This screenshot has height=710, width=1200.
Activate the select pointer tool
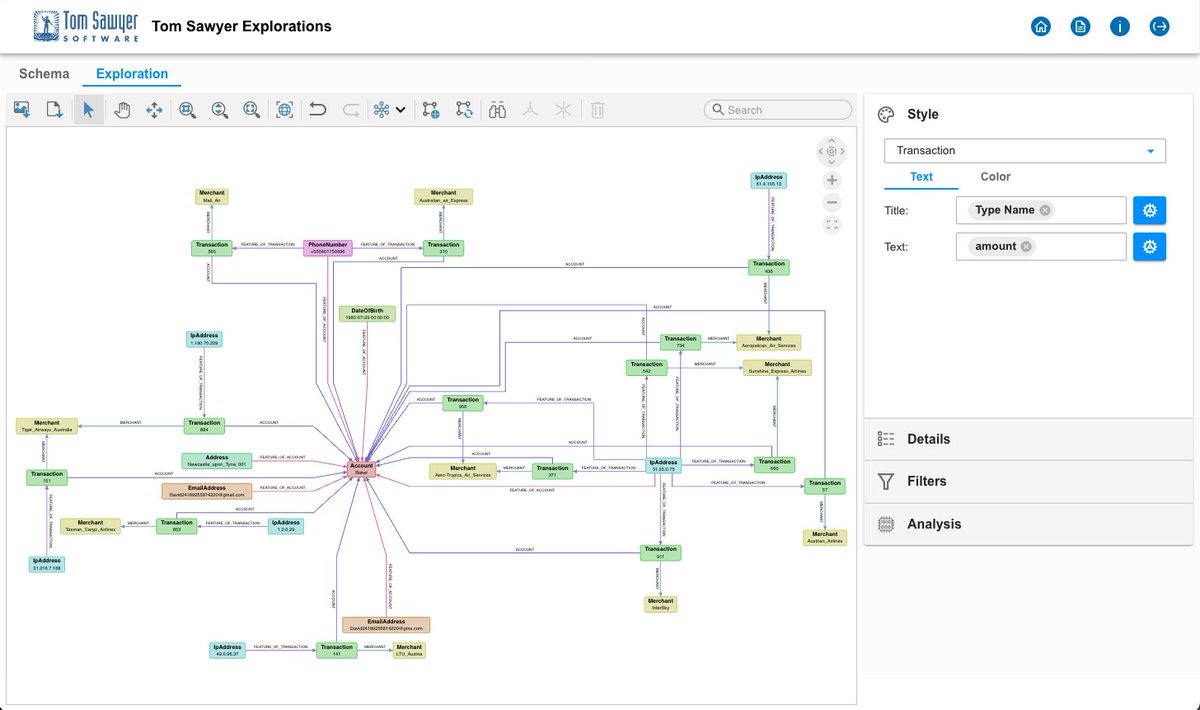89,110
